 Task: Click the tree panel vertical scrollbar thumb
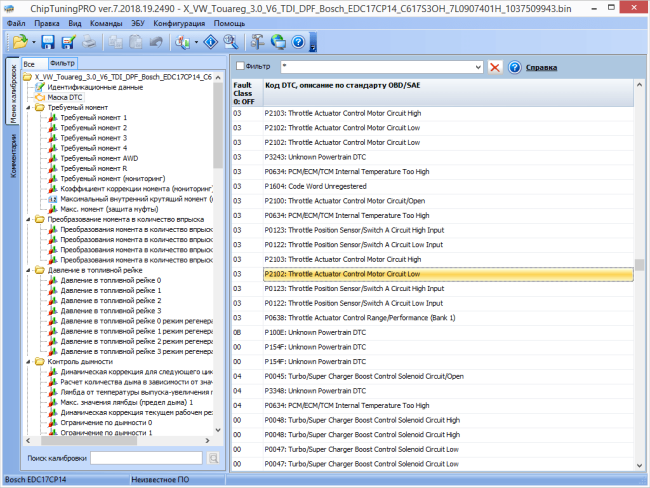pos(218,125)
